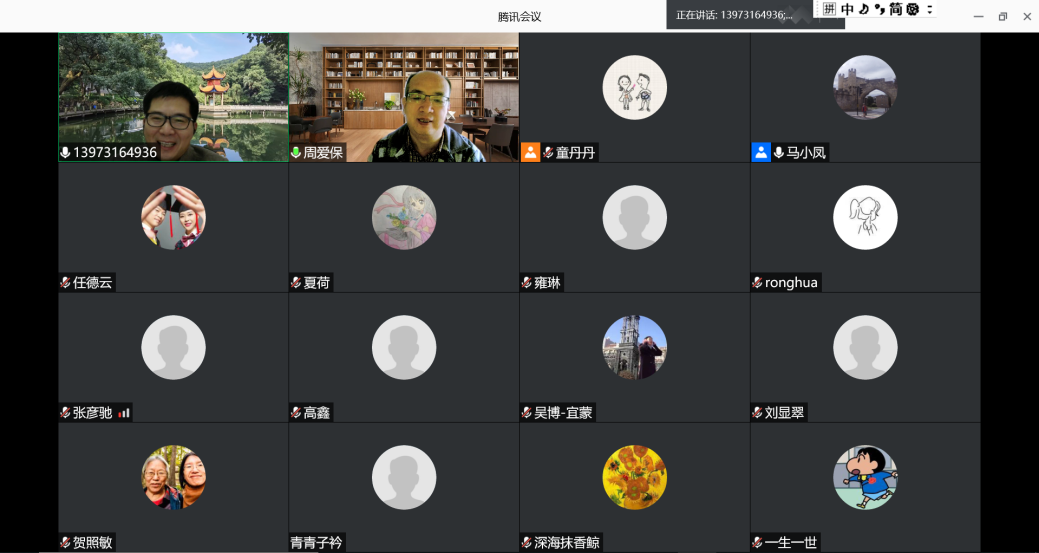Click the green microphone icon for 周爱保
The height and width of the screenshot is (553, 1039).
pyautogui.click(x=296, y=153)
